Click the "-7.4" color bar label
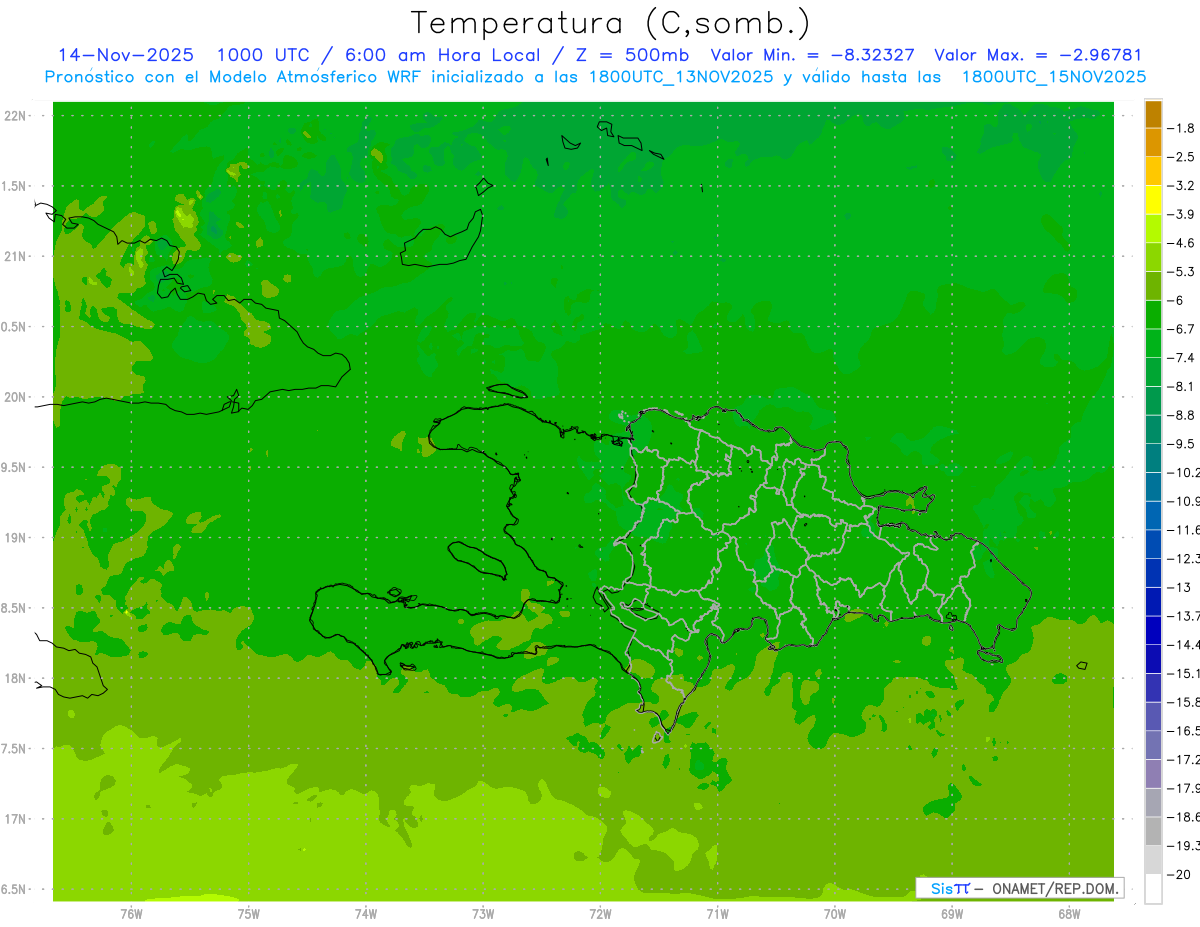Screen dimensions: 1200x927 tap(1182, 358)
